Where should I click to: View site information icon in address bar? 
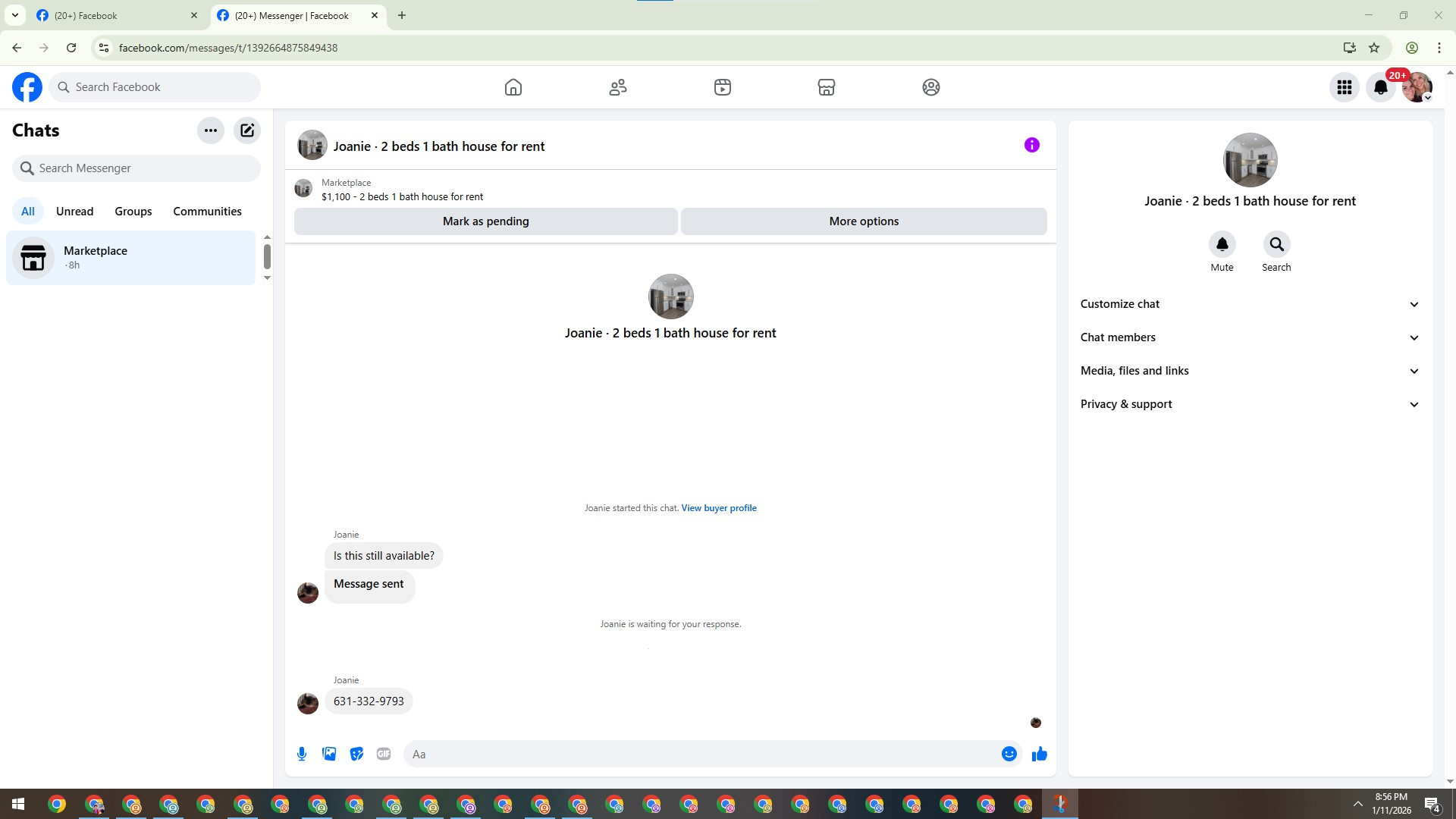(104, 48)
